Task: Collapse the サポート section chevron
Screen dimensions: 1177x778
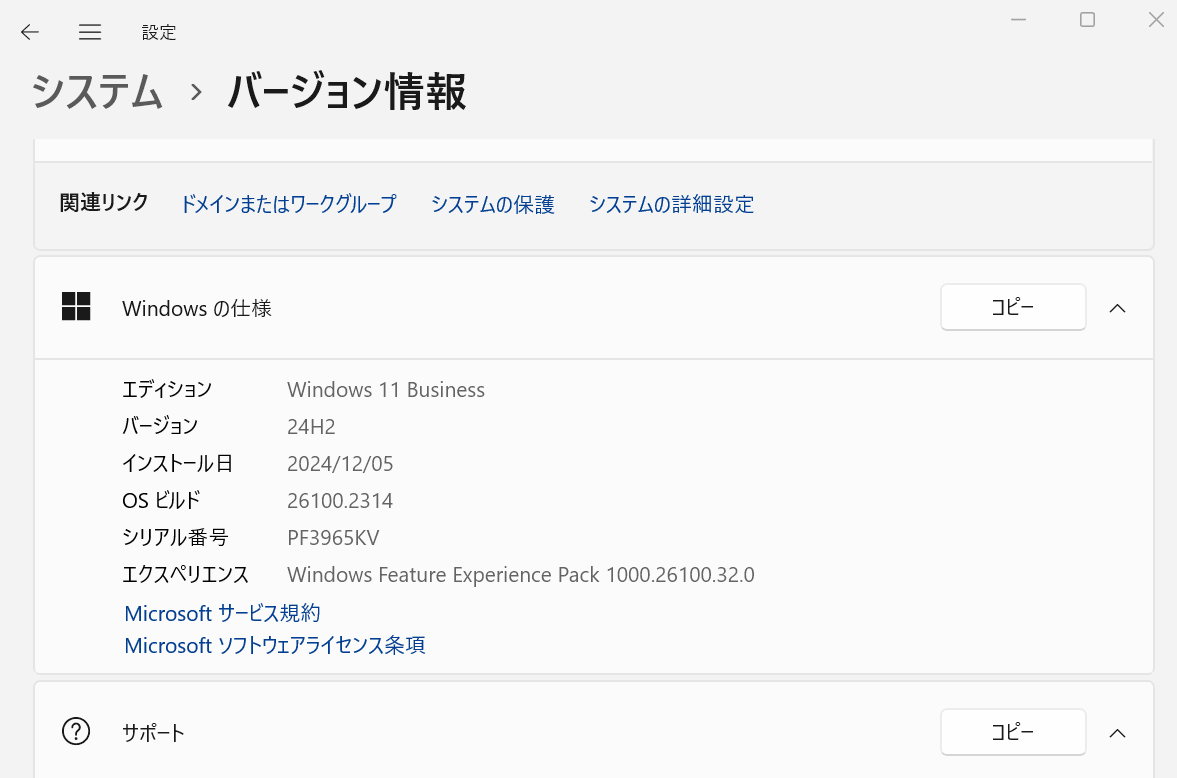Action: (1118, 733)
